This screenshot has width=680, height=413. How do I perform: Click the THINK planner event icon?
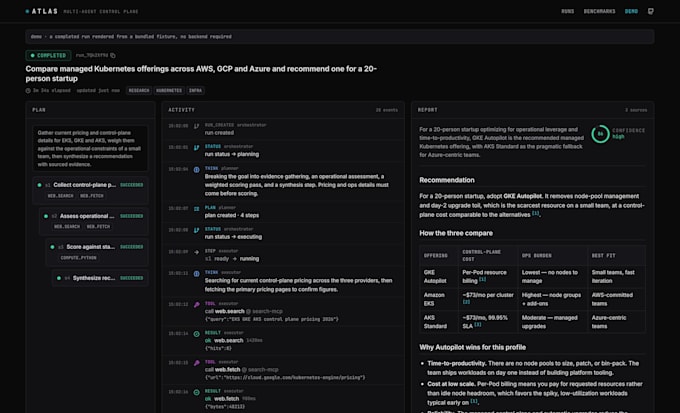[196, 169]
